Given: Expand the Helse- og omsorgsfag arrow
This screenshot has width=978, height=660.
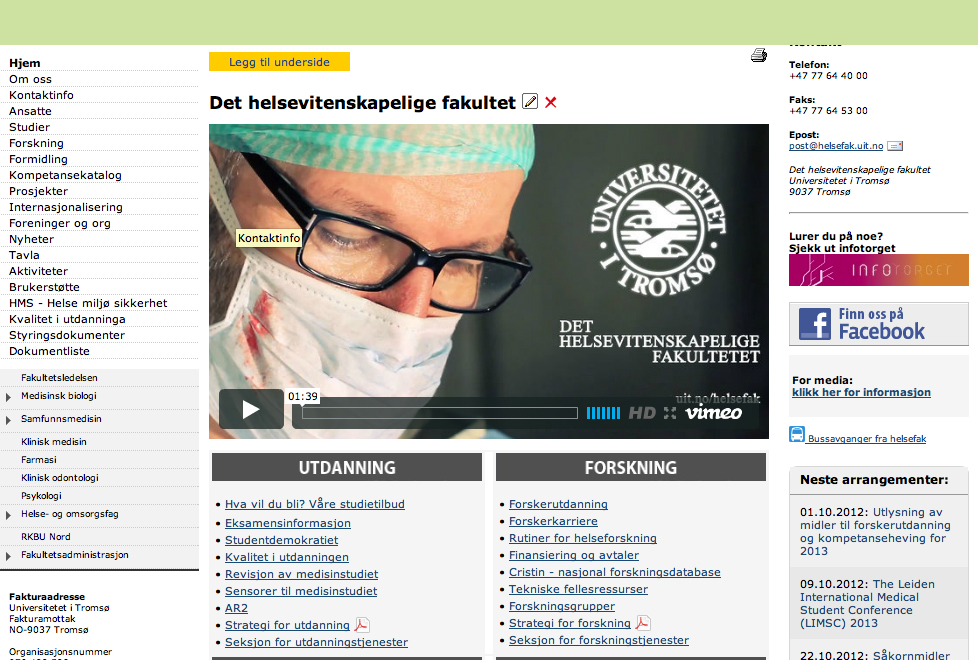Looking at the screenshot, I should click(8, 515).
